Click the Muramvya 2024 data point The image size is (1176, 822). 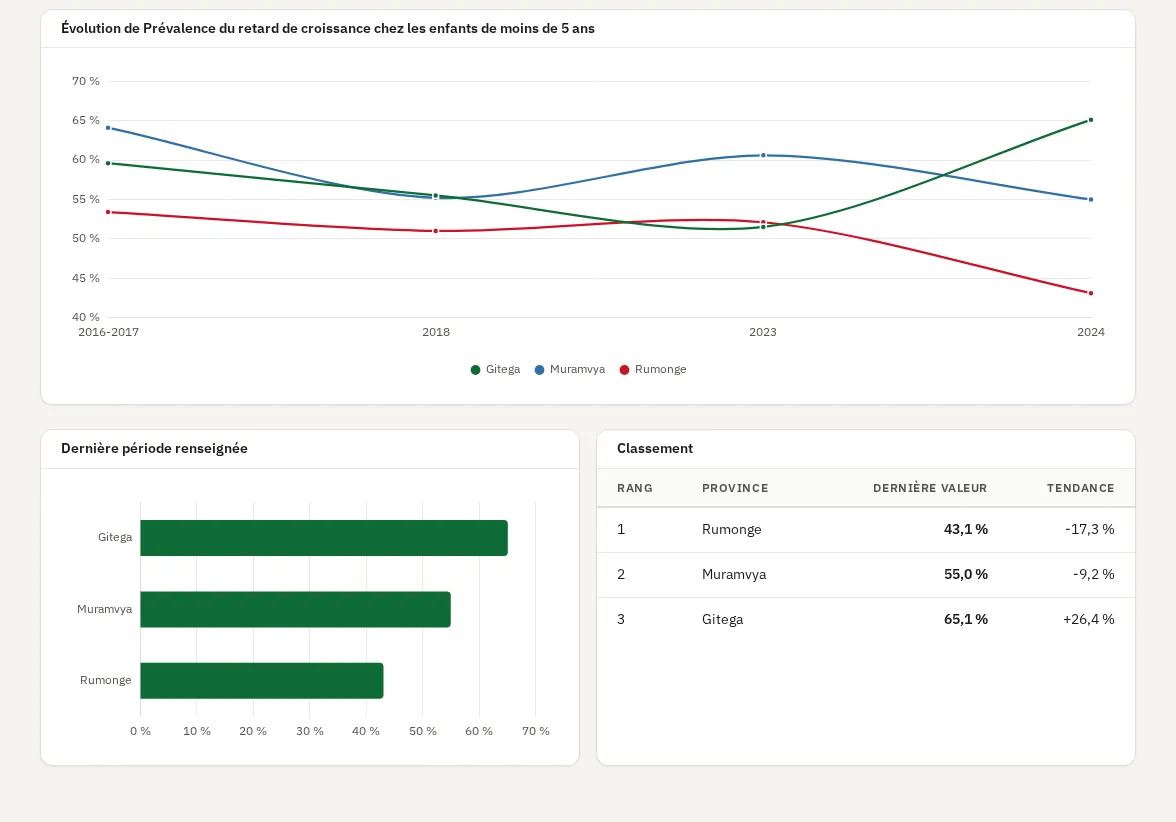click(x=1090, y=200)
